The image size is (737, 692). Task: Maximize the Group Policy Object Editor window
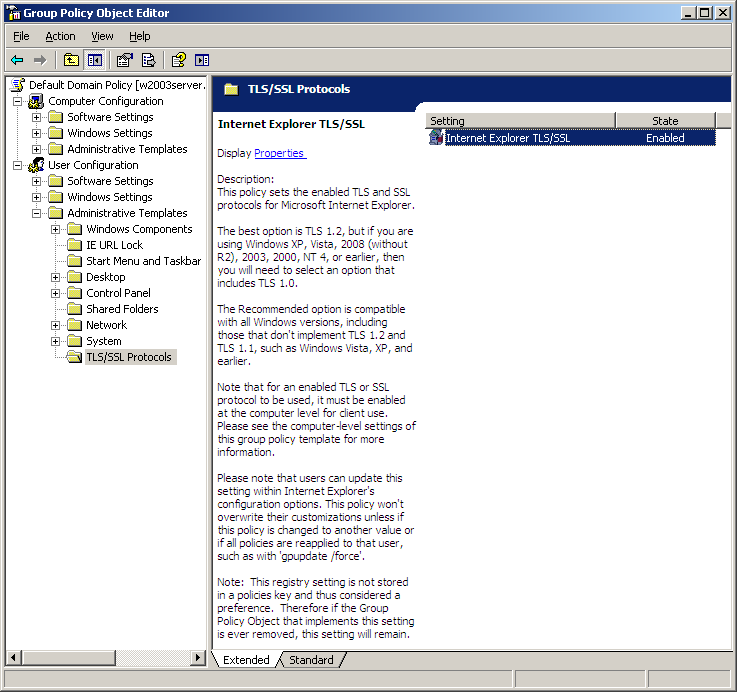tap(704, 13)
